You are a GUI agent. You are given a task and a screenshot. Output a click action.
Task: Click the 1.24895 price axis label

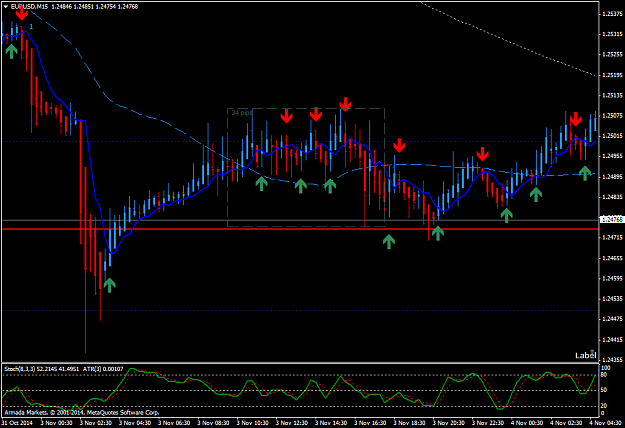tap(612, 177)
